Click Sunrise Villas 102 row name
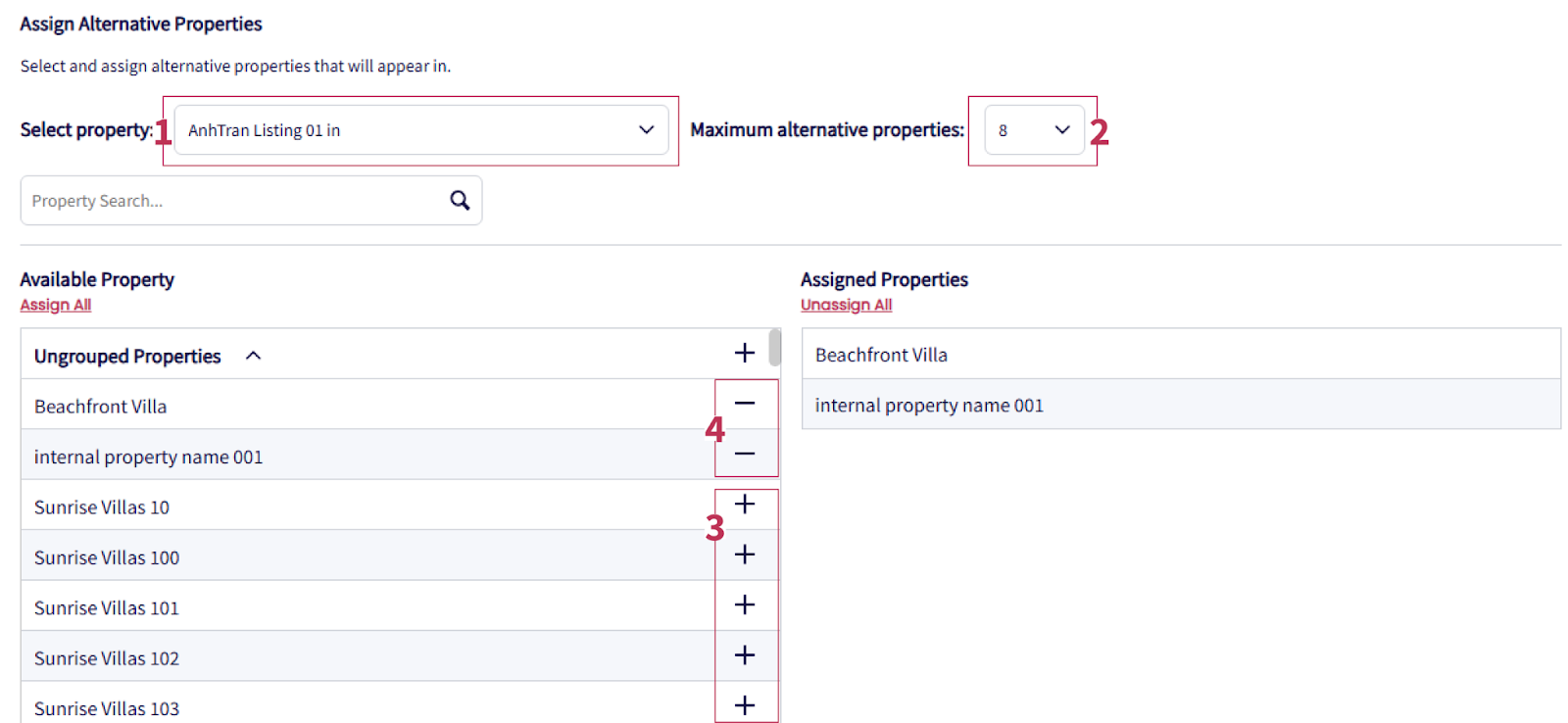 tap(107, 658)
